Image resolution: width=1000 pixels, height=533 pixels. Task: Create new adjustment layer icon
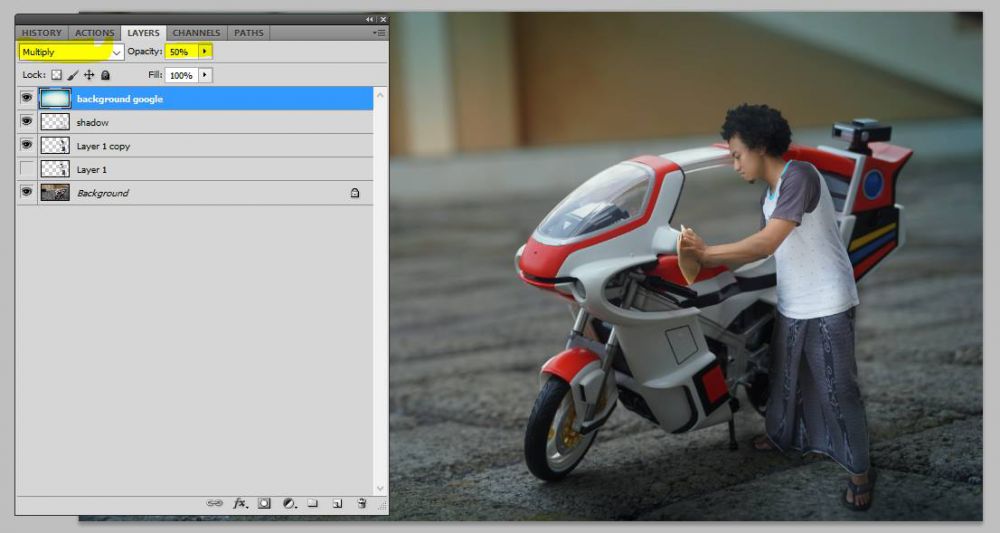coord(288,504)
